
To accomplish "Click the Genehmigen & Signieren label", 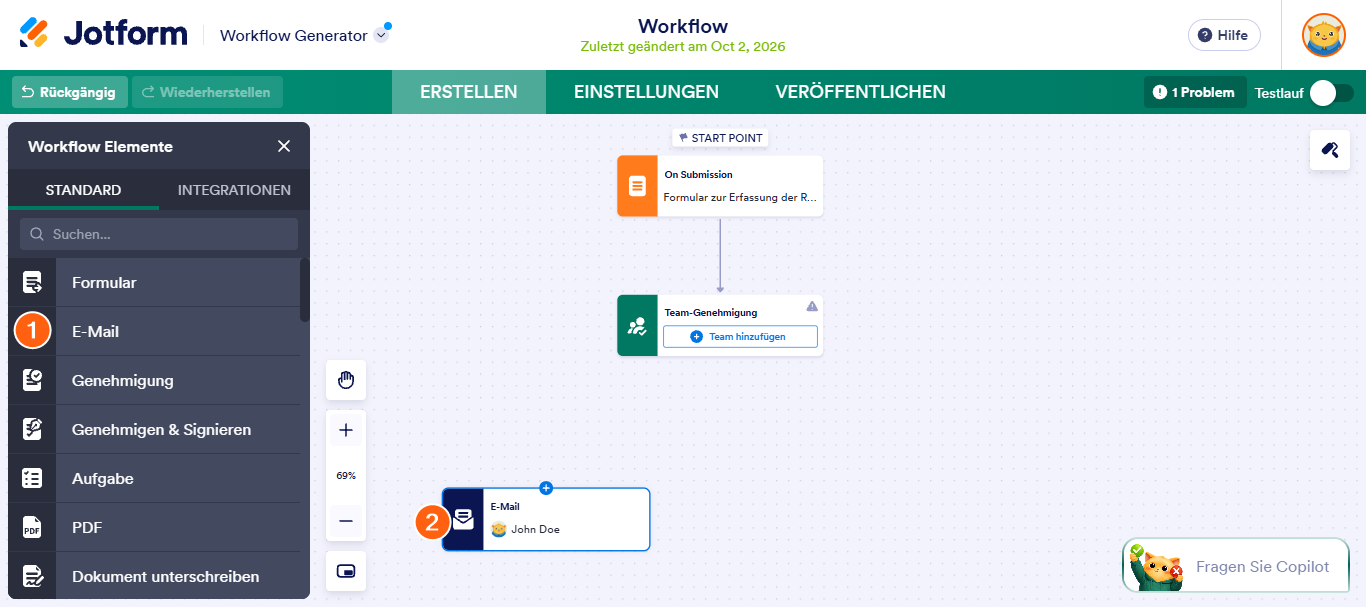I will (162, 429).
